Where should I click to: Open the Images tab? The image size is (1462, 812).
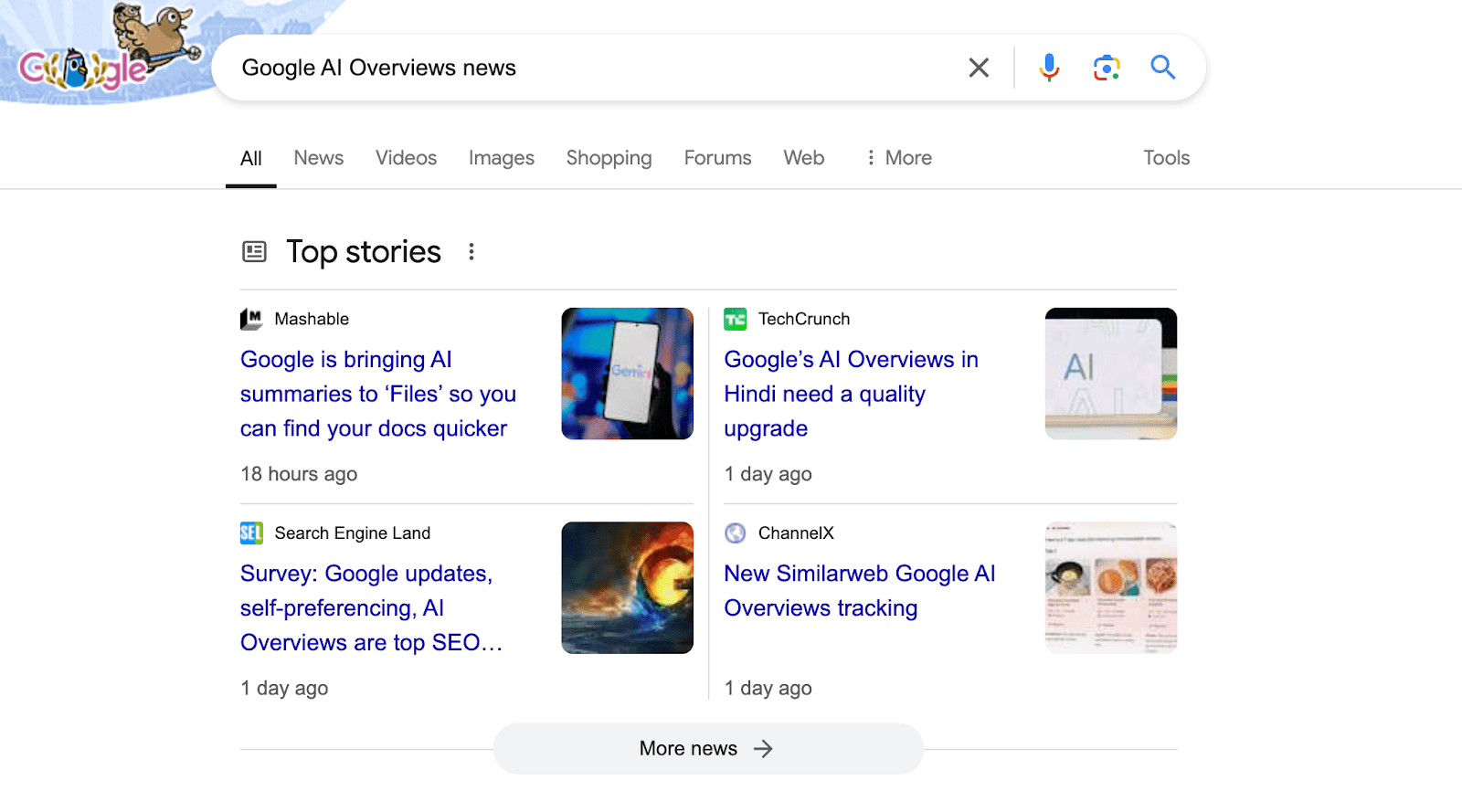tap(502, 158)
